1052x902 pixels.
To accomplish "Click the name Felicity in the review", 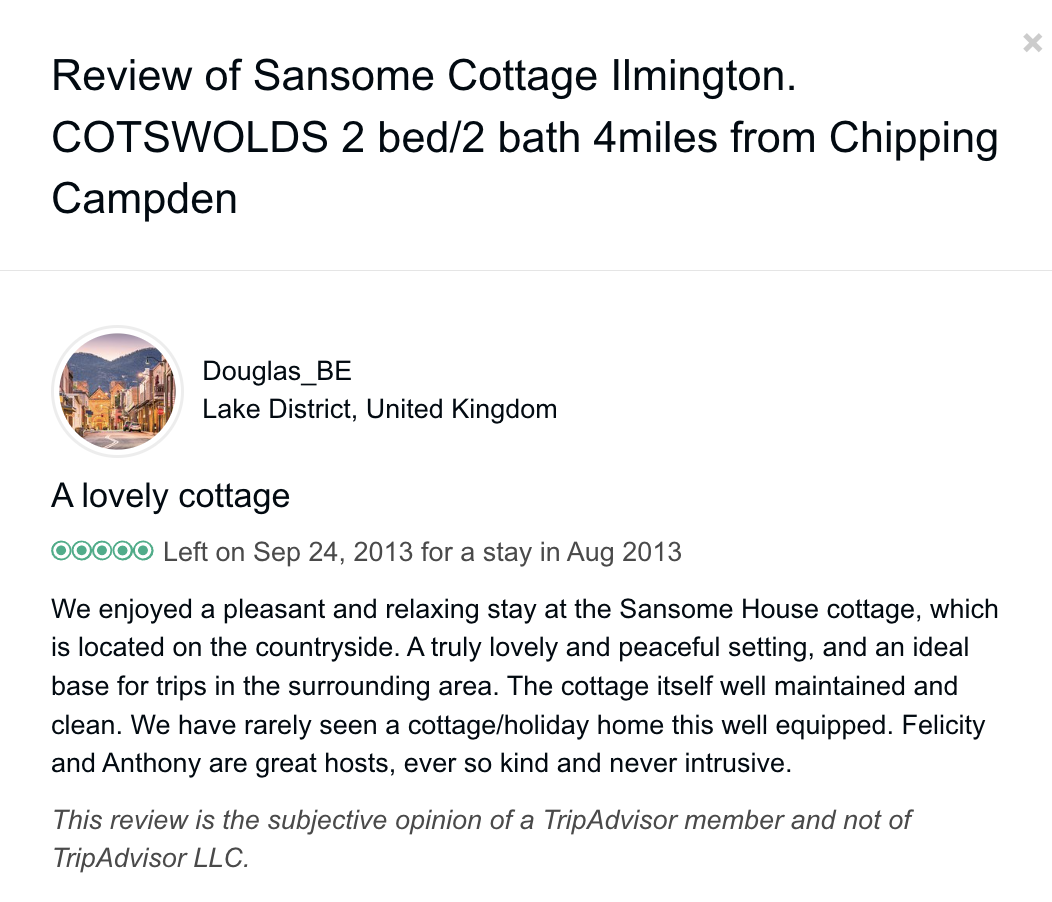I will tap(943, 725).
